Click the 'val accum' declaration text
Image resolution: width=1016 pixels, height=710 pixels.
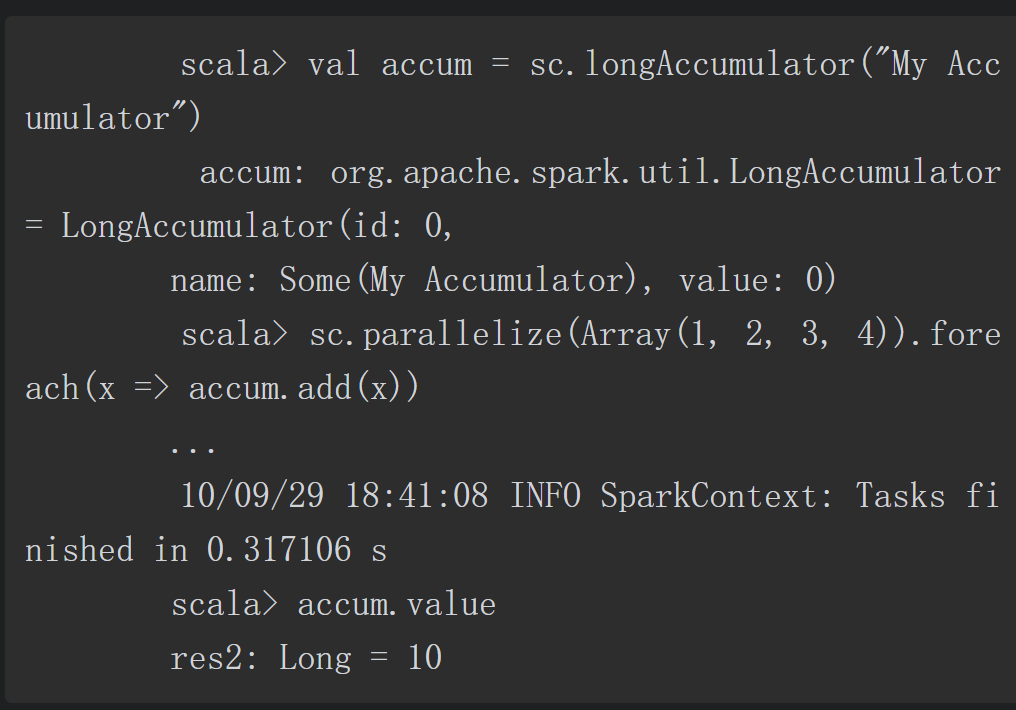click(x=390, y=65)
